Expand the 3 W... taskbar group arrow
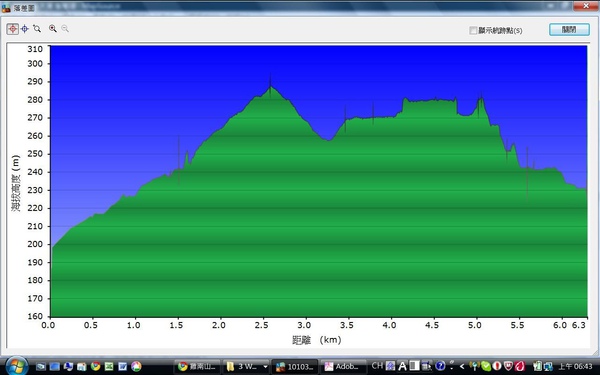Image resolution: width=600 pixels, height=375 pixels. (265, 367)
